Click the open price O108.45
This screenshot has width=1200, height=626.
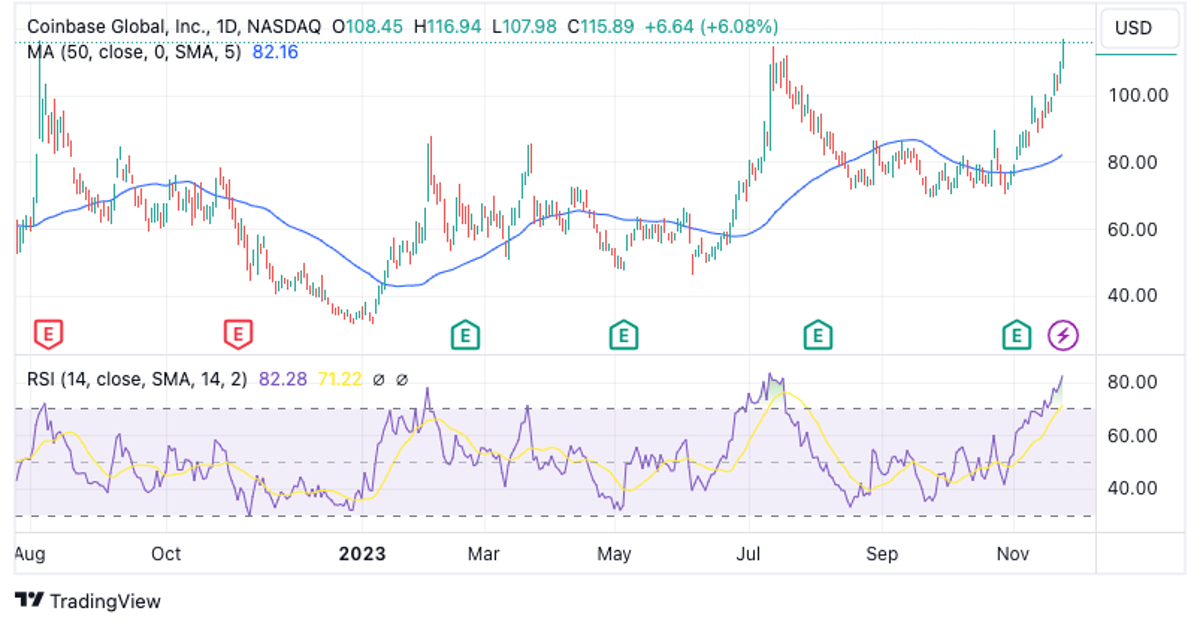(368, 27)
